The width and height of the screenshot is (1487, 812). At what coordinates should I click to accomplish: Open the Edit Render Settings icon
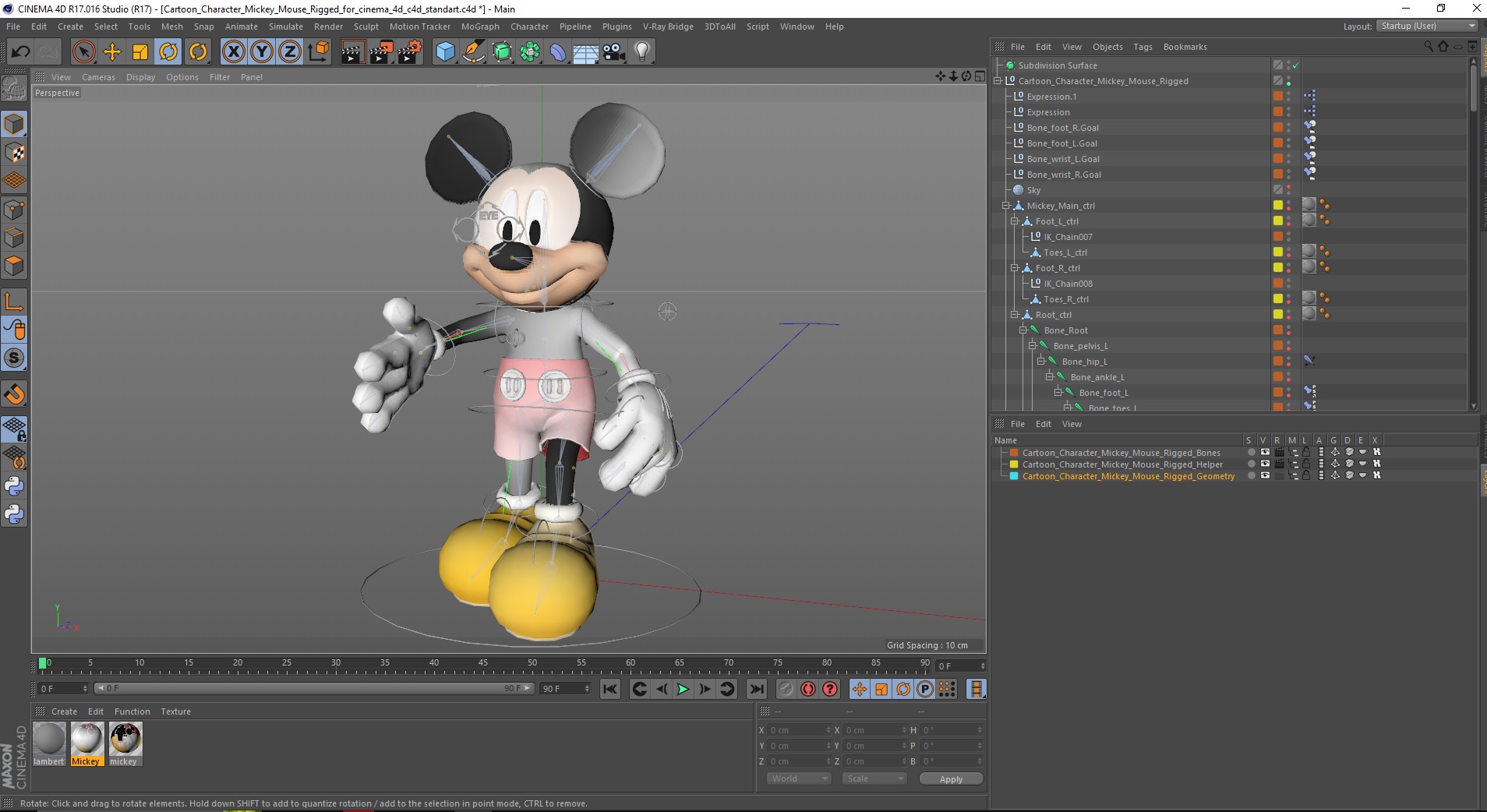coord(410,52)
